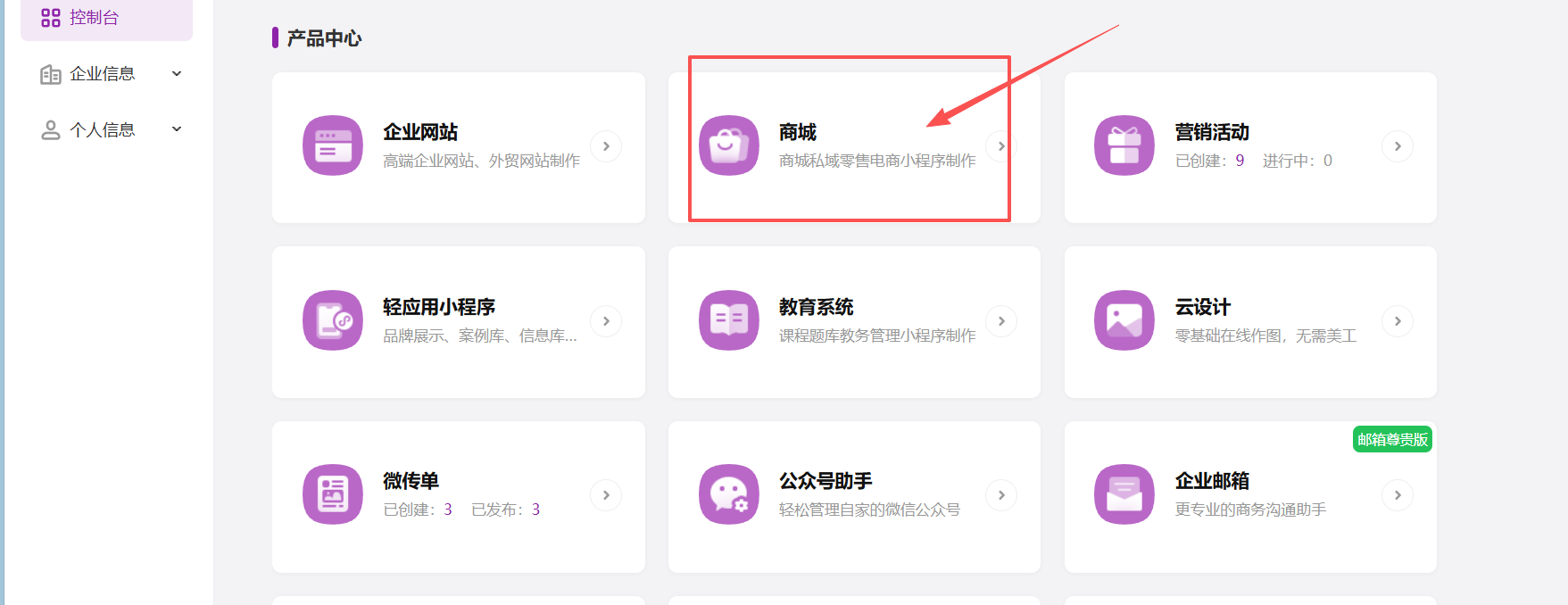
Task: Click the 企业网站 purple browser icon
Action: pos(333,145)
